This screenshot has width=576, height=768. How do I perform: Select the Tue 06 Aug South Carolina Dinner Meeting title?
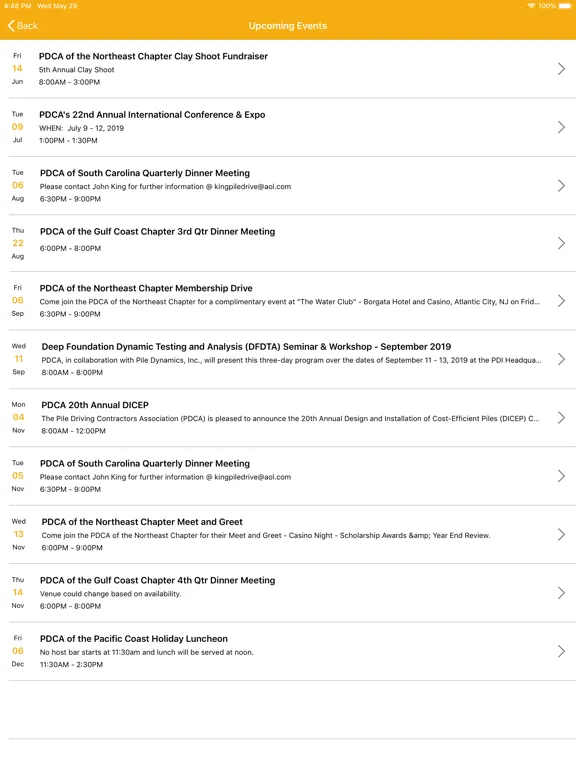point(145,173)
